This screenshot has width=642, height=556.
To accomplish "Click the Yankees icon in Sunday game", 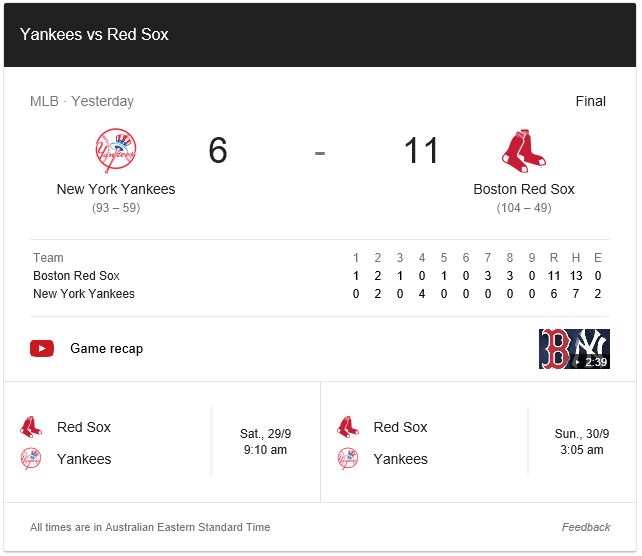I will (x=348, y=459).
